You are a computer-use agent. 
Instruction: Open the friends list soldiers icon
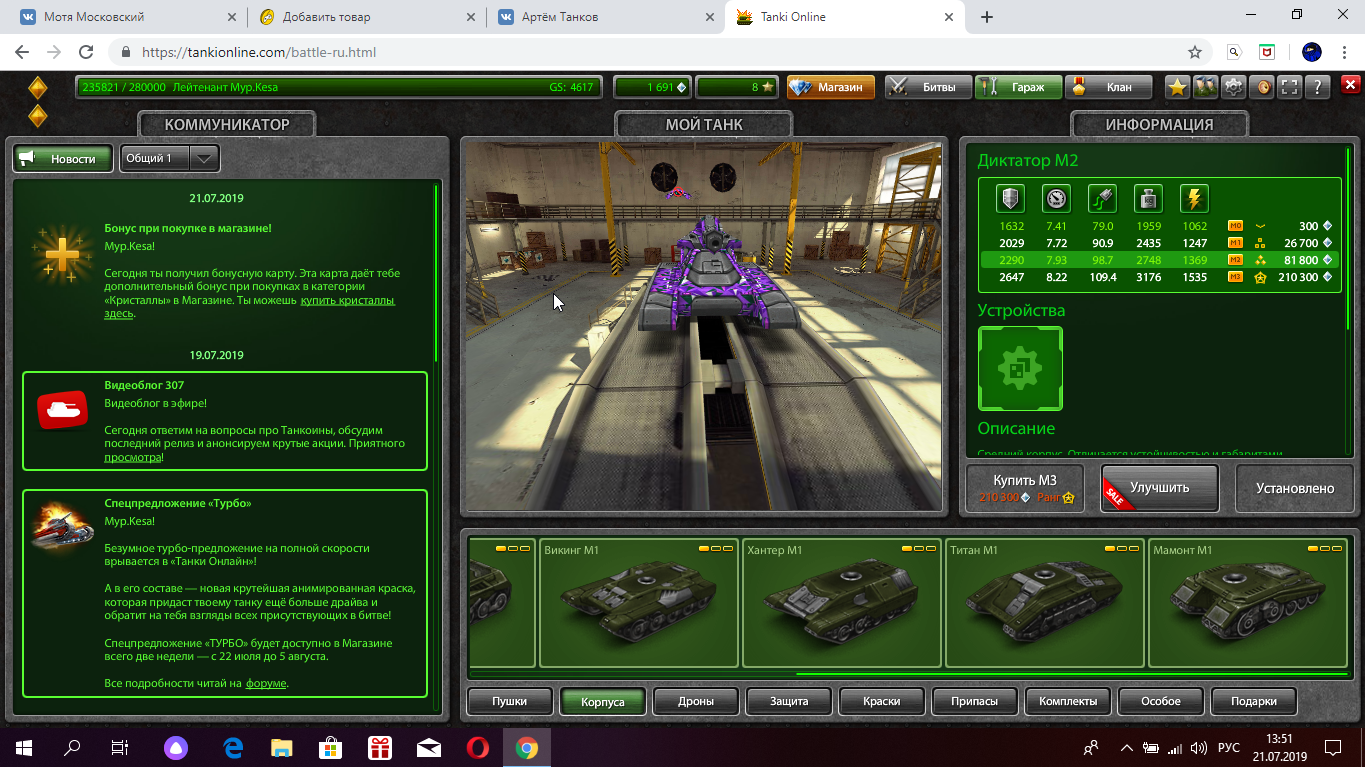[1205, 87]
